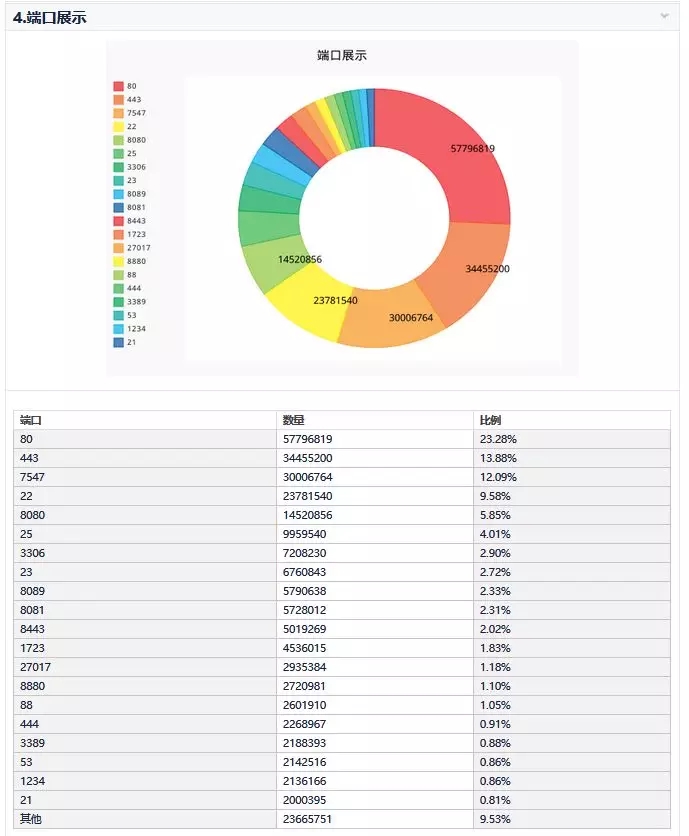Toggle port 21 legend entry
Viewport: 689px width, 836px height.
coord(125,342)
